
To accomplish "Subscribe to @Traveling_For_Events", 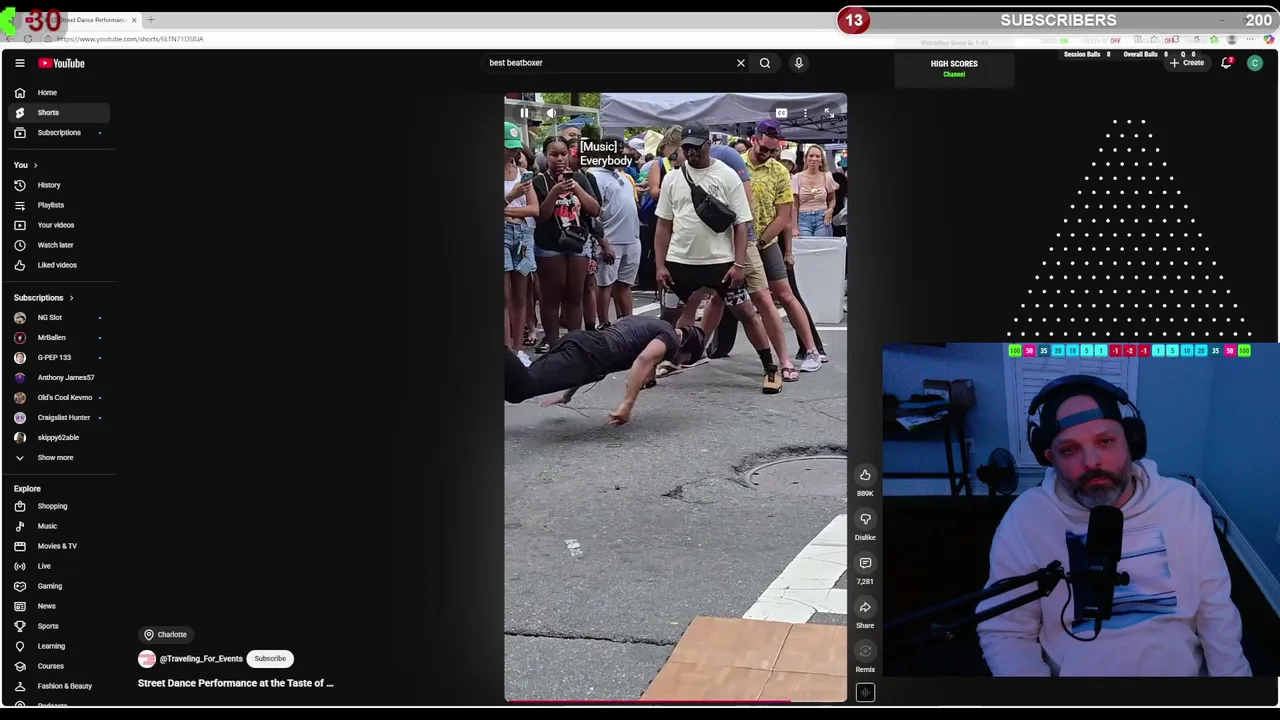I will [270, 659].
